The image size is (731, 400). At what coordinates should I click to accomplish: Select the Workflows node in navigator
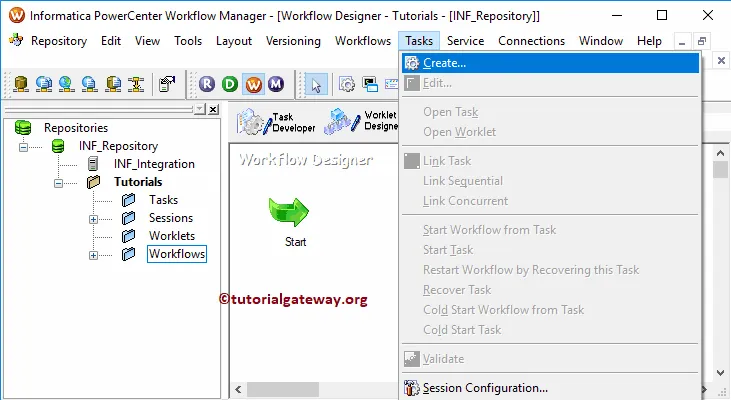(177, 254)
